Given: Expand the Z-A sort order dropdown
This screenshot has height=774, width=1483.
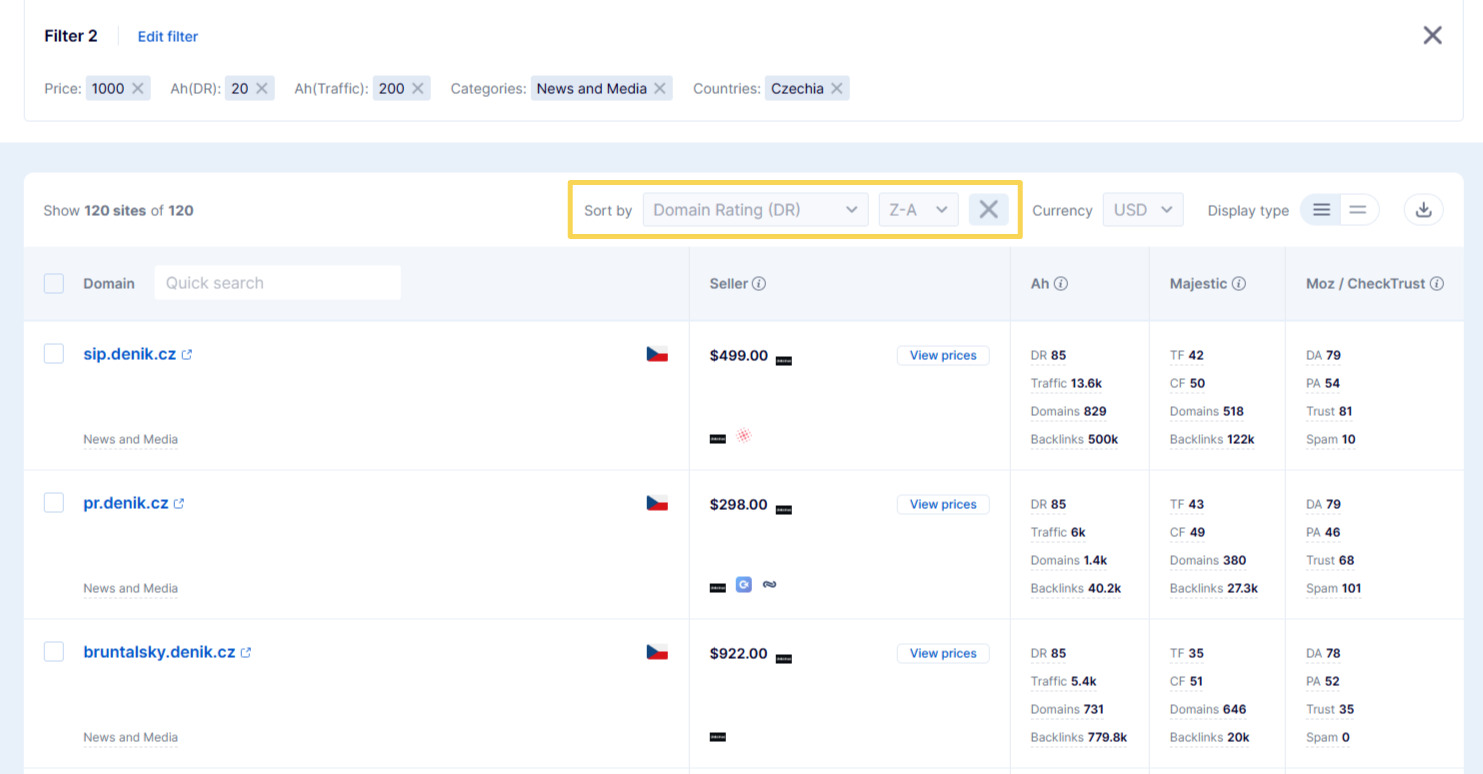Looking at the screenshot, I should pyautogui.click(x=918, y=210).
